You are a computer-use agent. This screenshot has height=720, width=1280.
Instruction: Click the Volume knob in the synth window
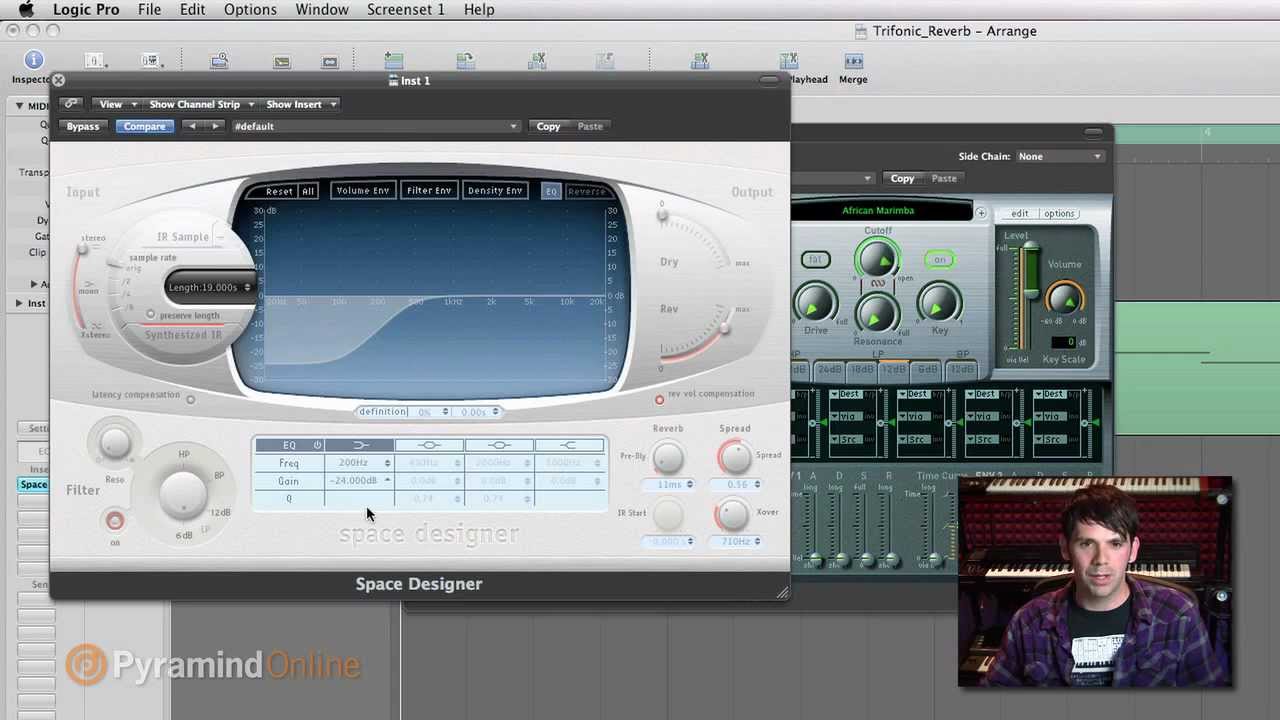coord(1064,298)
